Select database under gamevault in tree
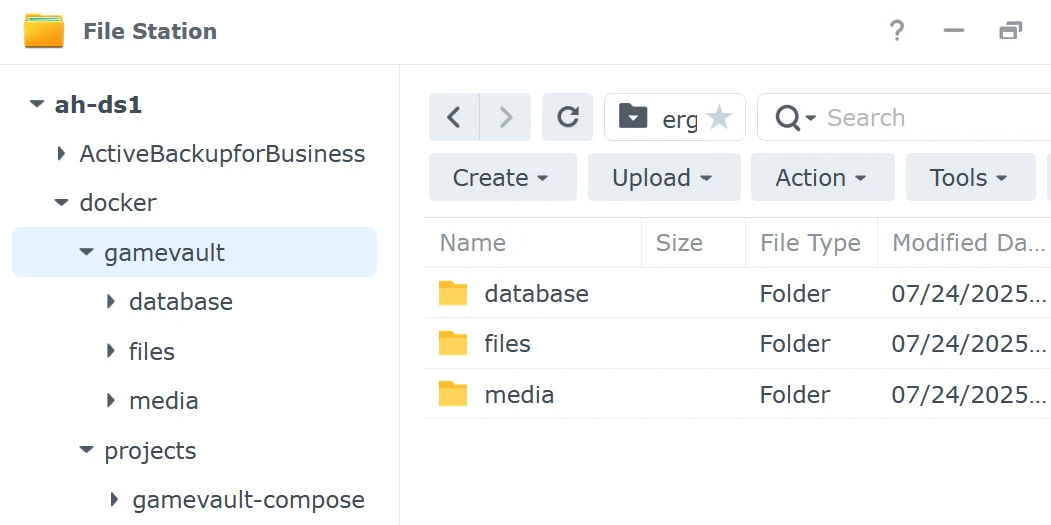 point(181,302)
